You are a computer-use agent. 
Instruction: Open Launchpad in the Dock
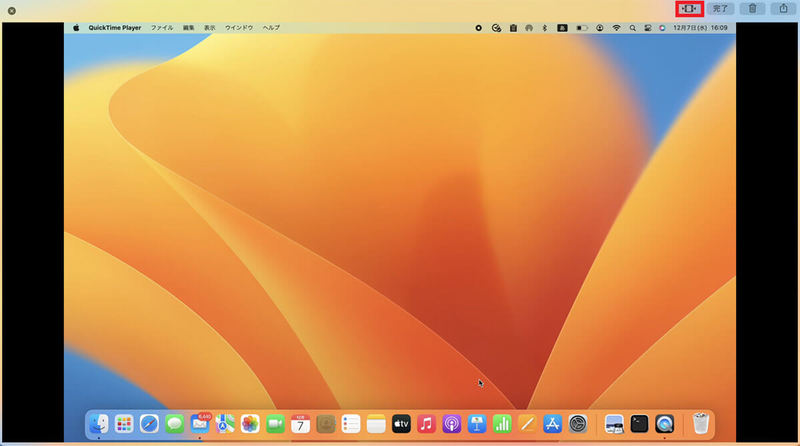(x=124, y=424)
